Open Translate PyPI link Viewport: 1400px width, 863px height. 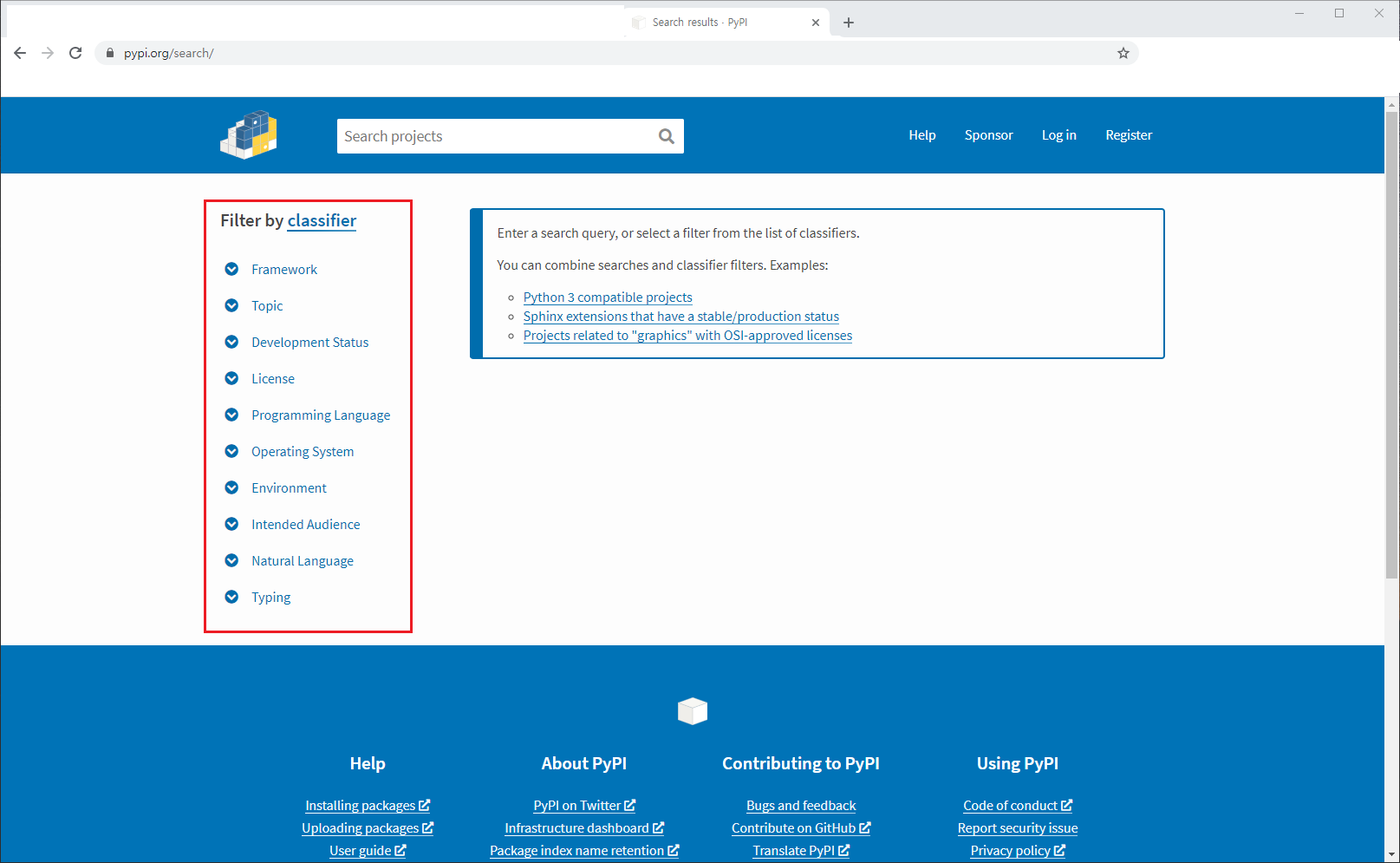click(x=801, y=851)
